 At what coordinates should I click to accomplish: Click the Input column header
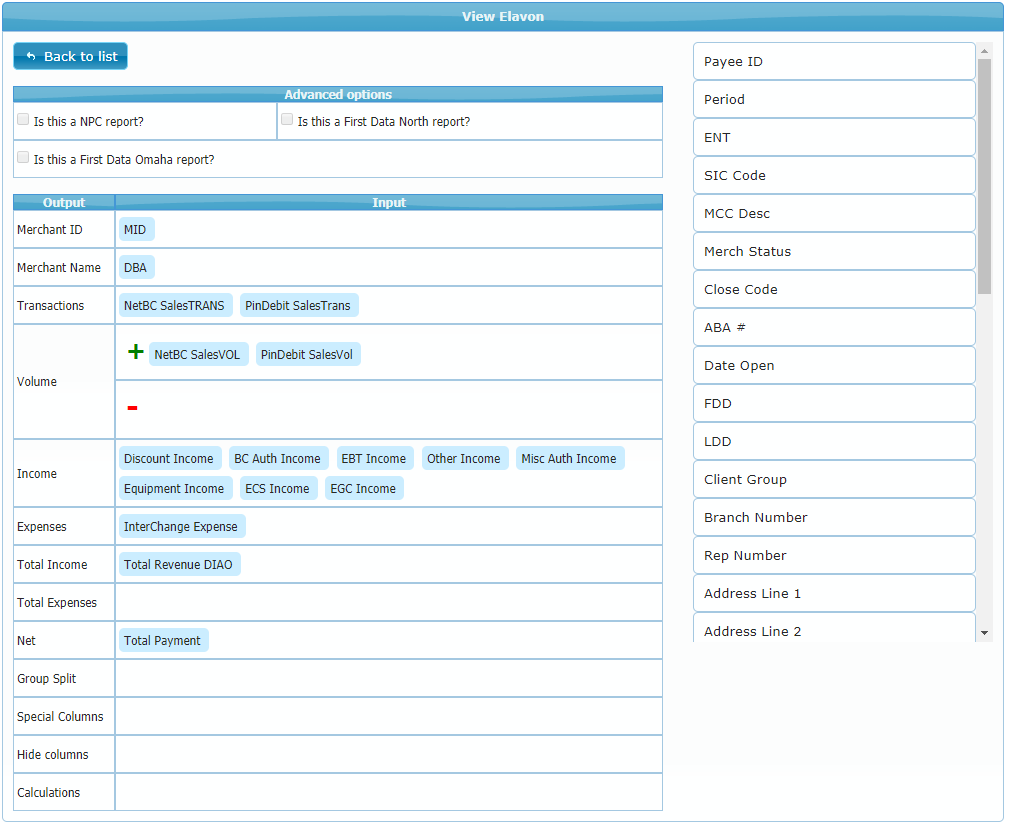point(389,203)
